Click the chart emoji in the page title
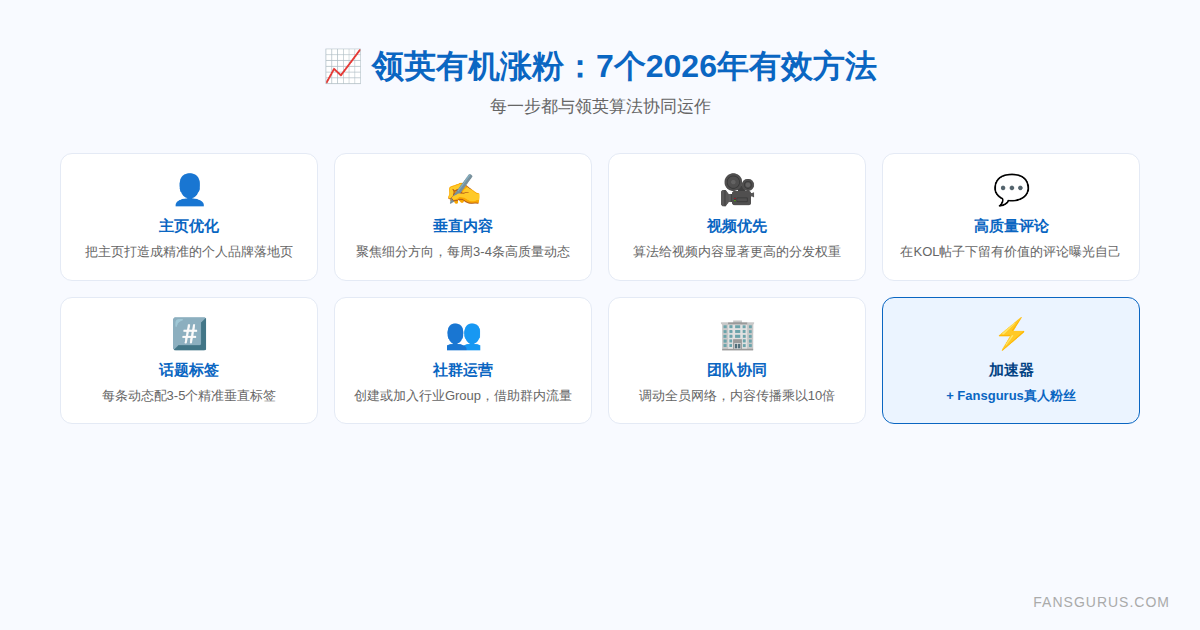Image resolution: width=1200 pixels, height=630 pixels. pos(341,67)
